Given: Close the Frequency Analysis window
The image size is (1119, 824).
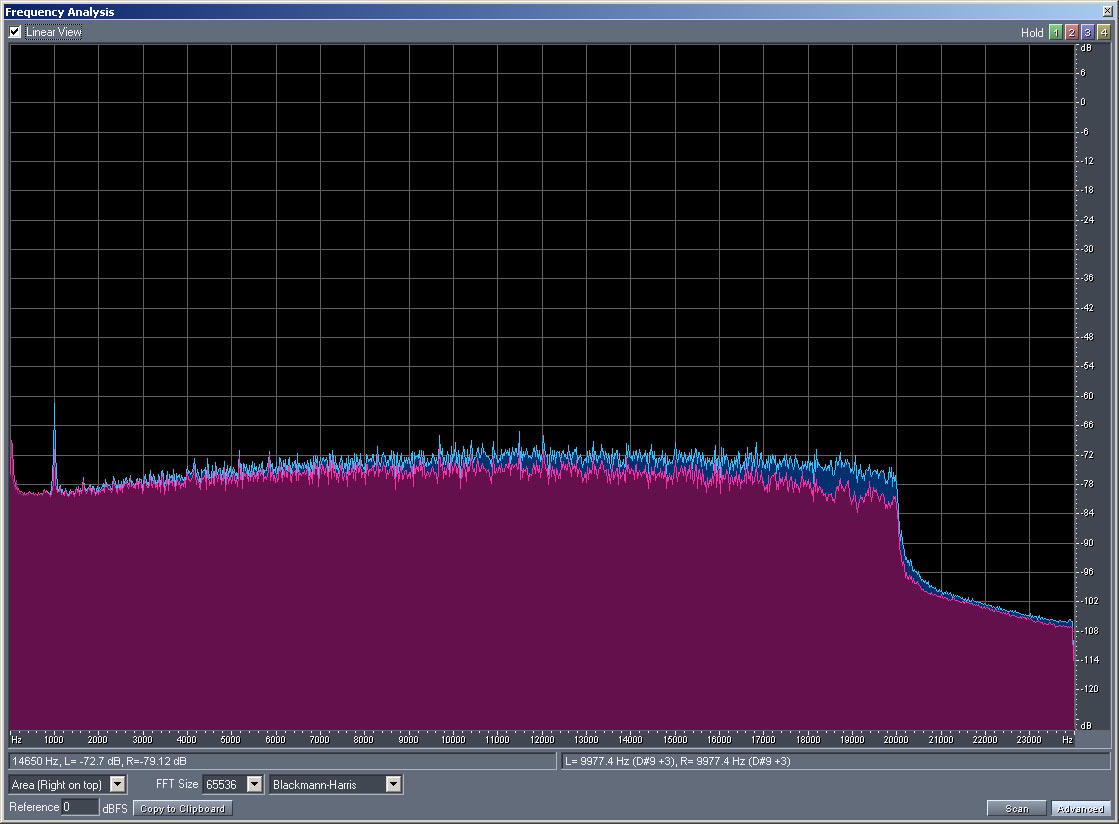Looking at the screenshot, I should (1107, 11).
